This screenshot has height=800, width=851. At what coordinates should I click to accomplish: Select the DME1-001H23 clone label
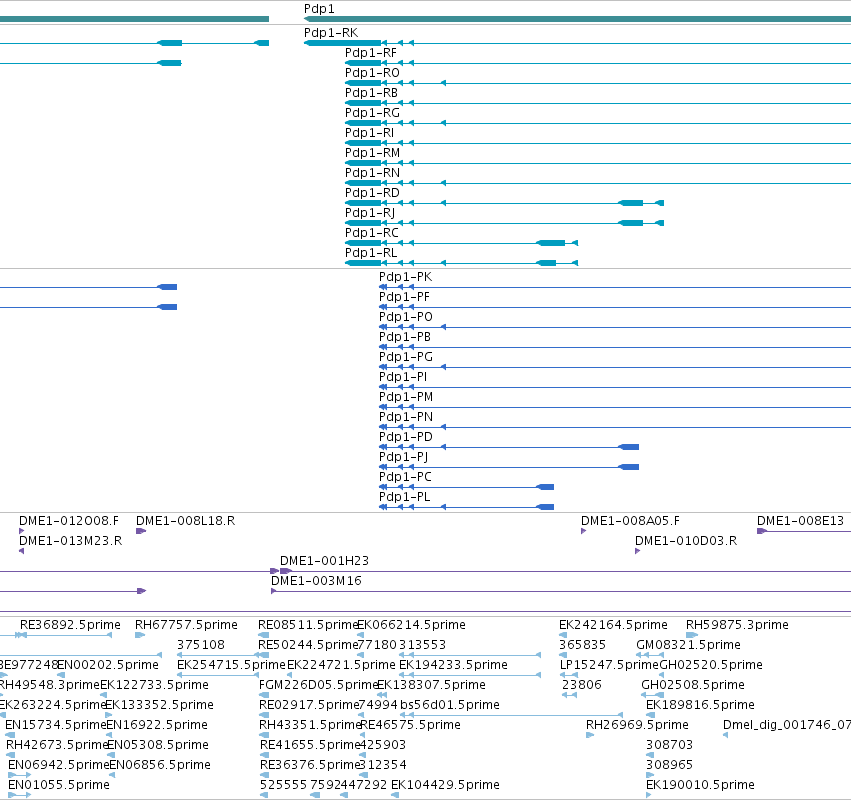(x=325, y=561)
